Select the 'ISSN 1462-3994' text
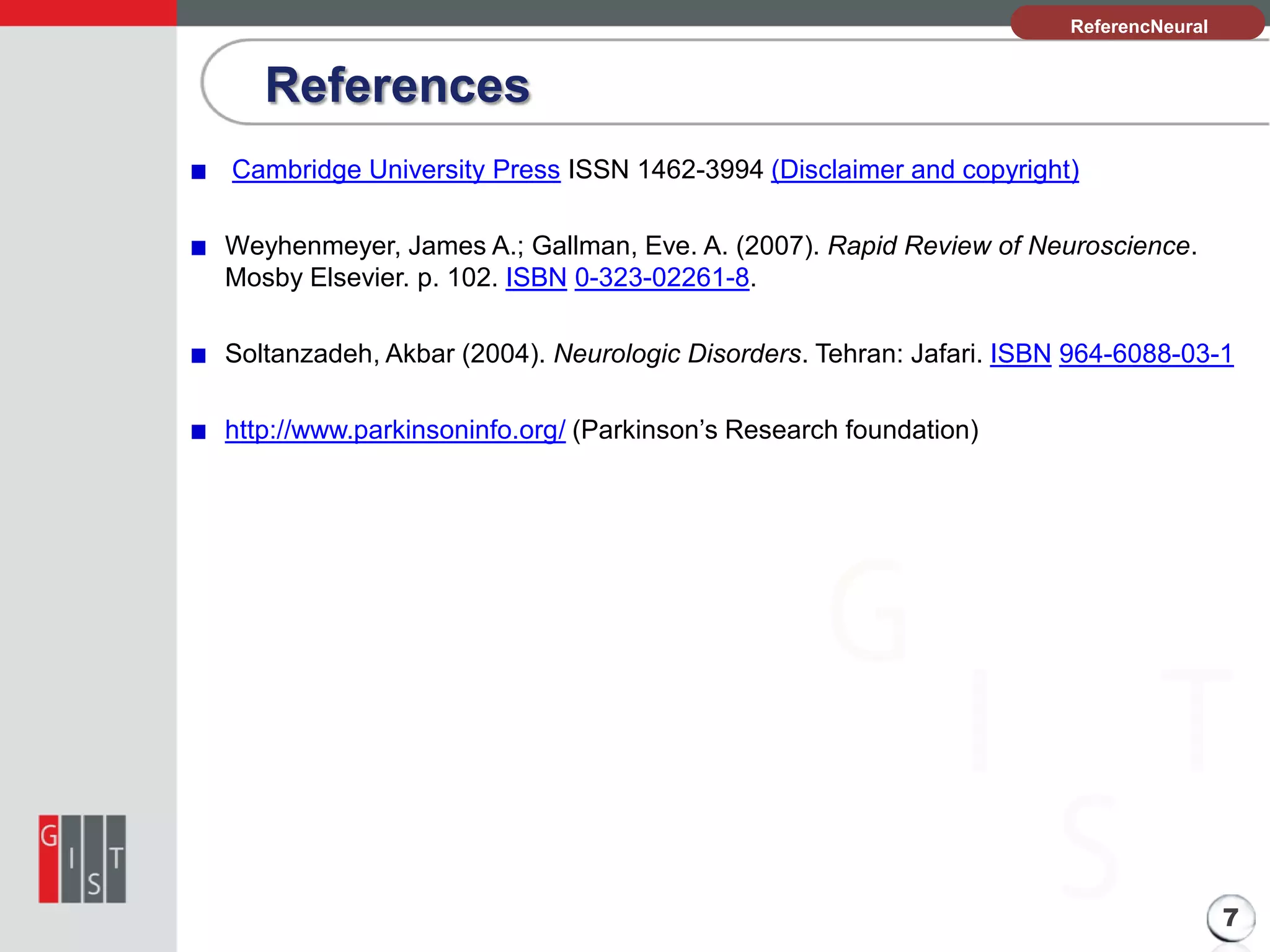Image resolution: width=1270 pixels, height=952 pixels. [665, 170]
